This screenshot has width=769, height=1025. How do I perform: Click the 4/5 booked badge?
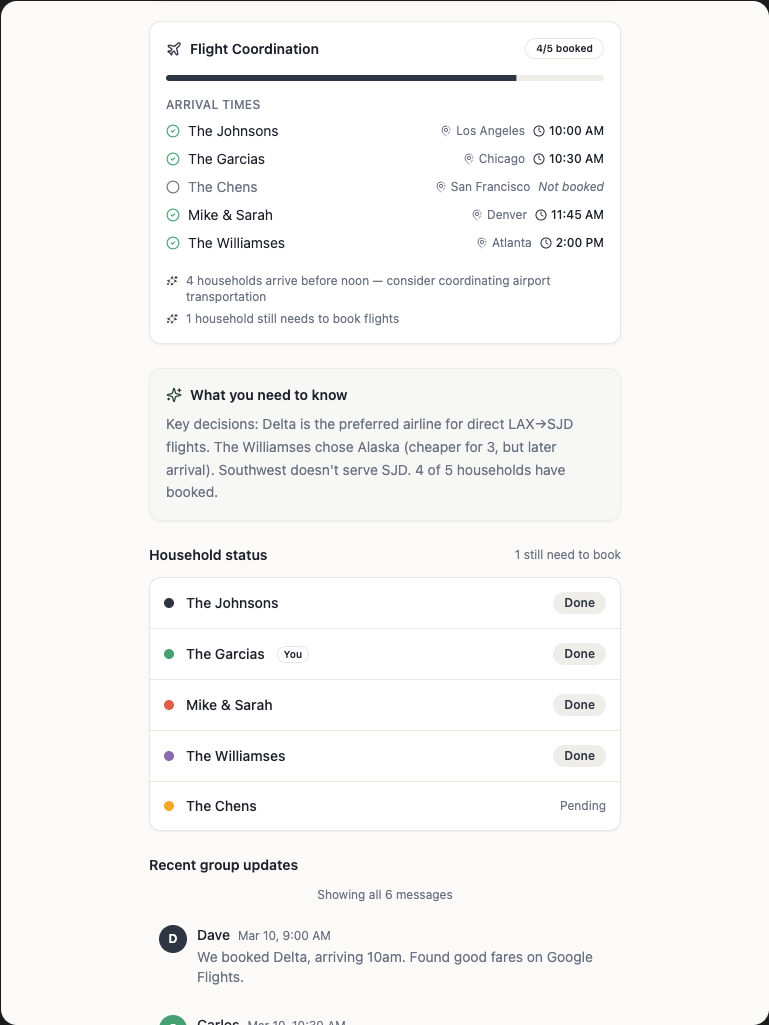(564, 48)
